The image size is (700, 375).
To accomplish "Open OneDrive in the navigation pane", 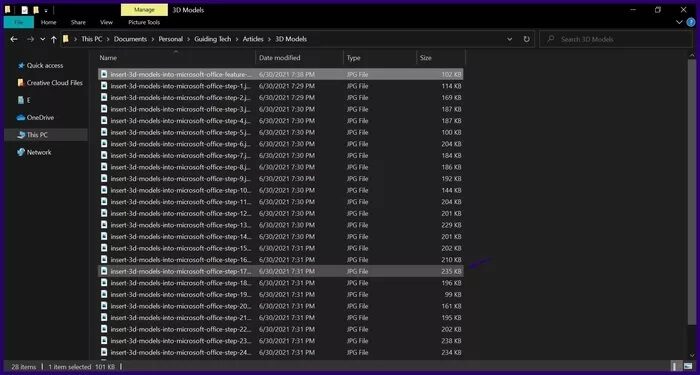I will point(35,117).
